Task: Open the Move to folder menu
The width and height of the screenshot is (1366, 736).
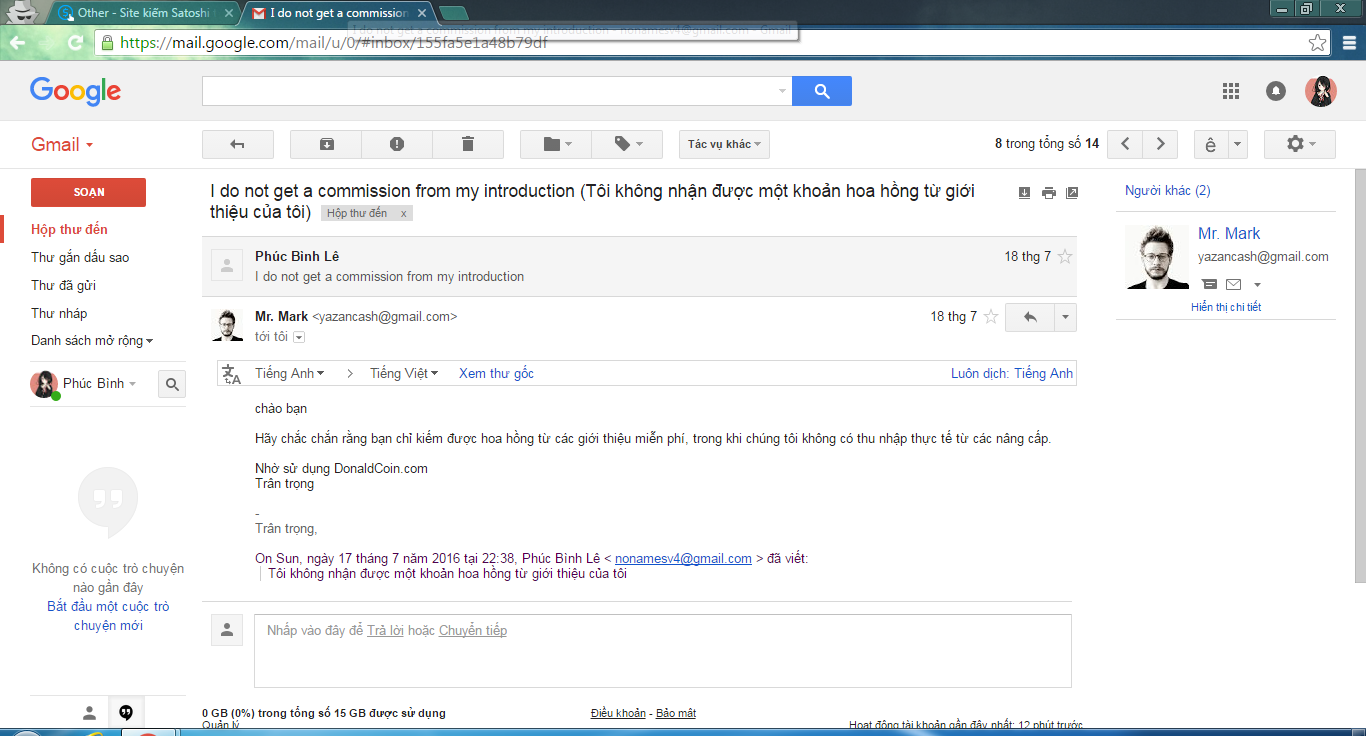Action: click(556, 144)
